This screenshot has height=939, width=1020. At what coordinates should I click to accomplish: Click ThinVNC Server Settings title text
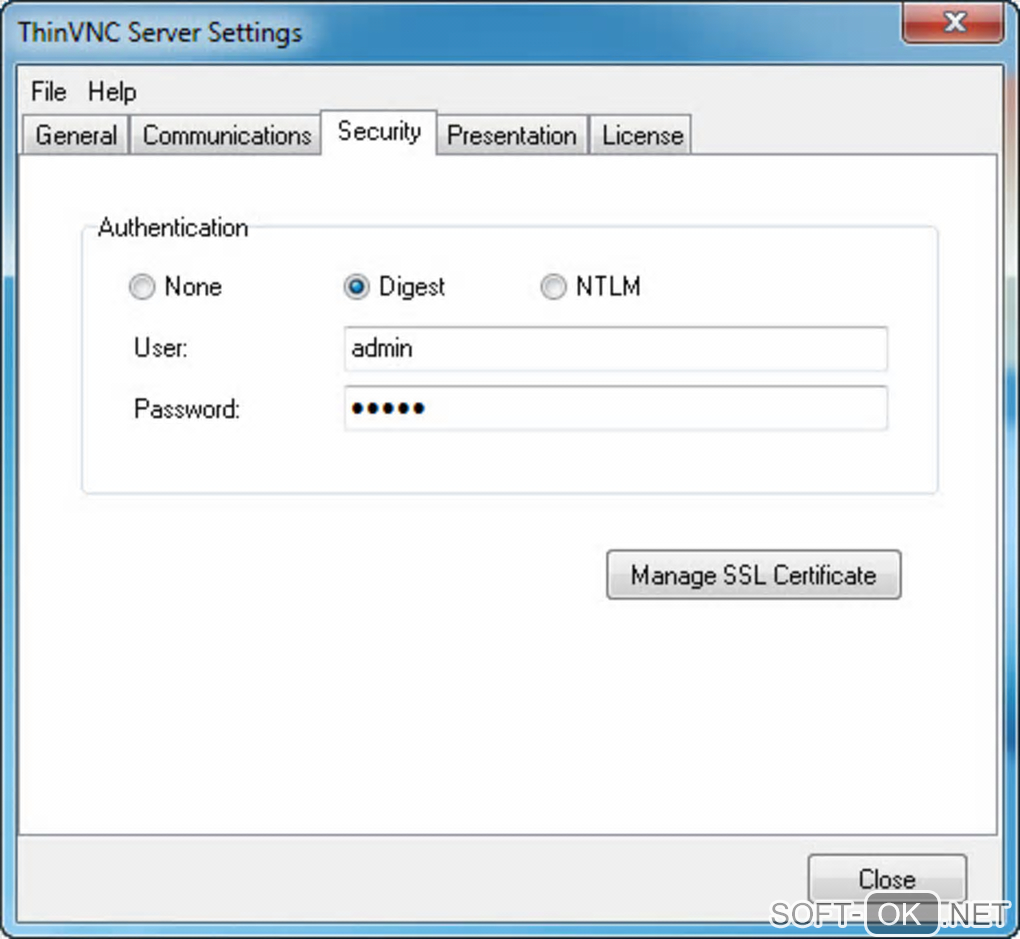(160, 33)
